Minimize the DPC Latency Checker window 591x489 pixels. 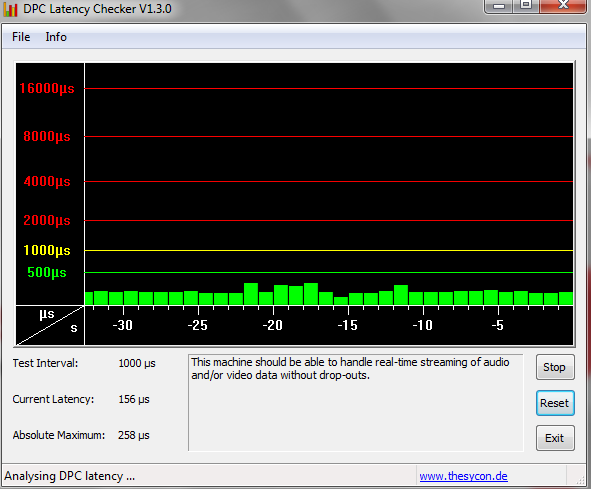coord(498,6)
